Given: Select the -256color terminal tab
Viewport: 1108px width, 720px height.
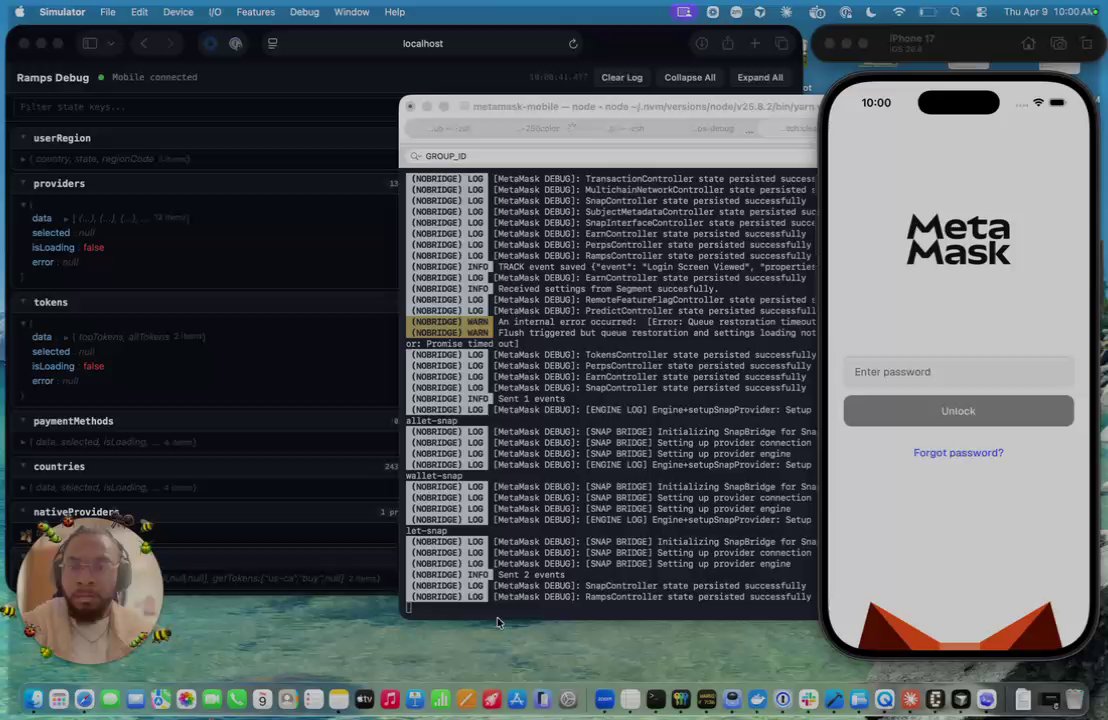Looking at the screenshot, I should point(541,129).
